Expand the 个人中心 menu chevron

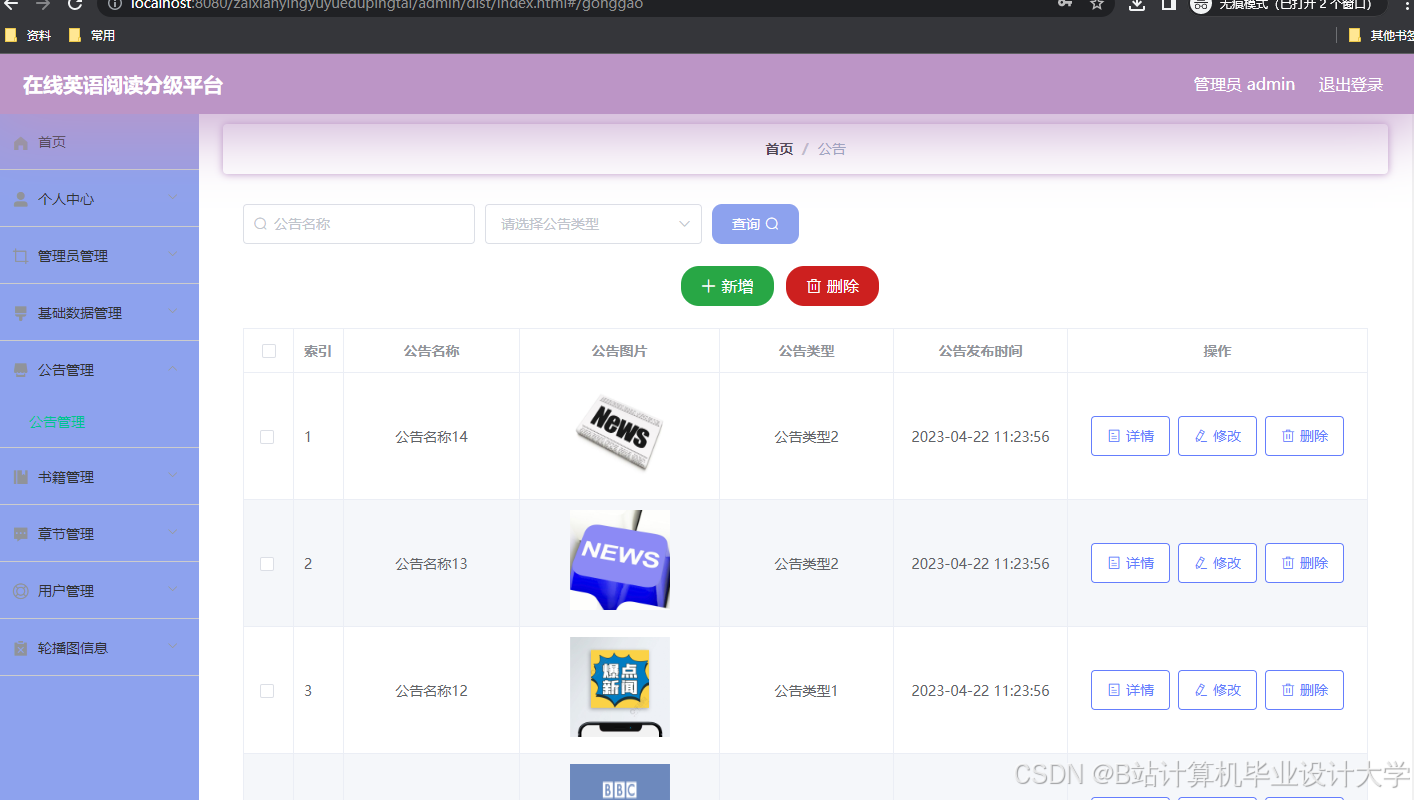[x=173, y=198]
